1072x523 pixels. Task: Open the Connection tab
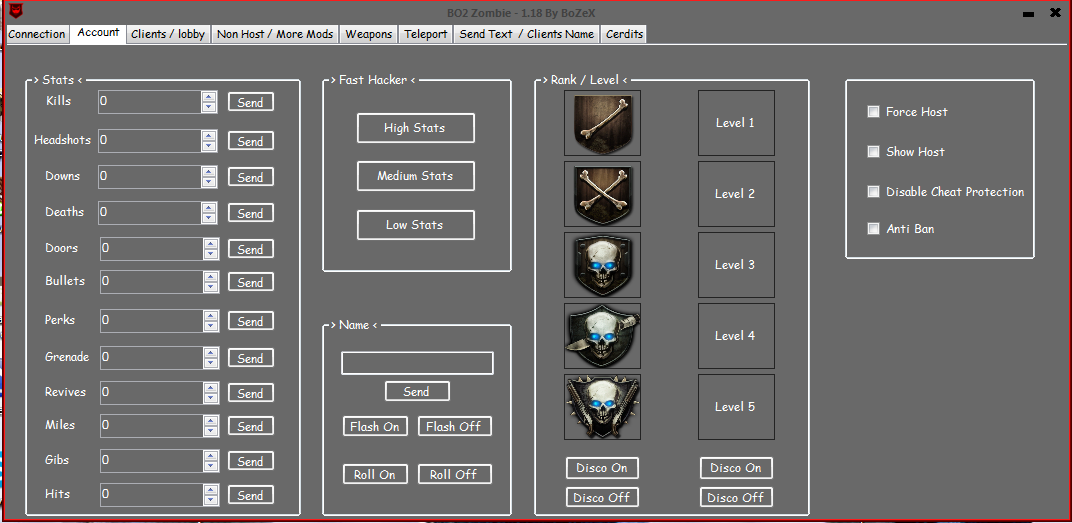tap(37, 34)
